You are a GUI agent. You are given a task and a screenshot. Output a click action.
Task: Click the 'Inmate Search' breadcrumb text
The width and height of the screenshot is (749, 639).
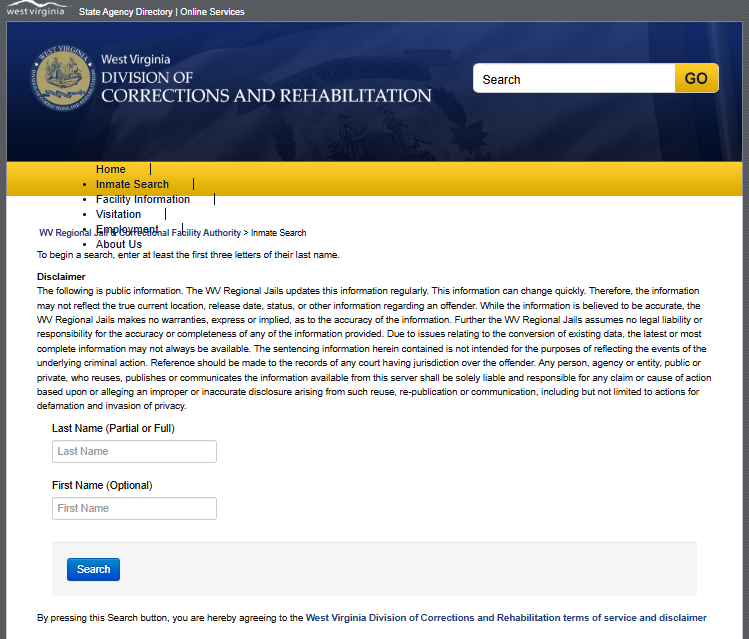(278, 233)
